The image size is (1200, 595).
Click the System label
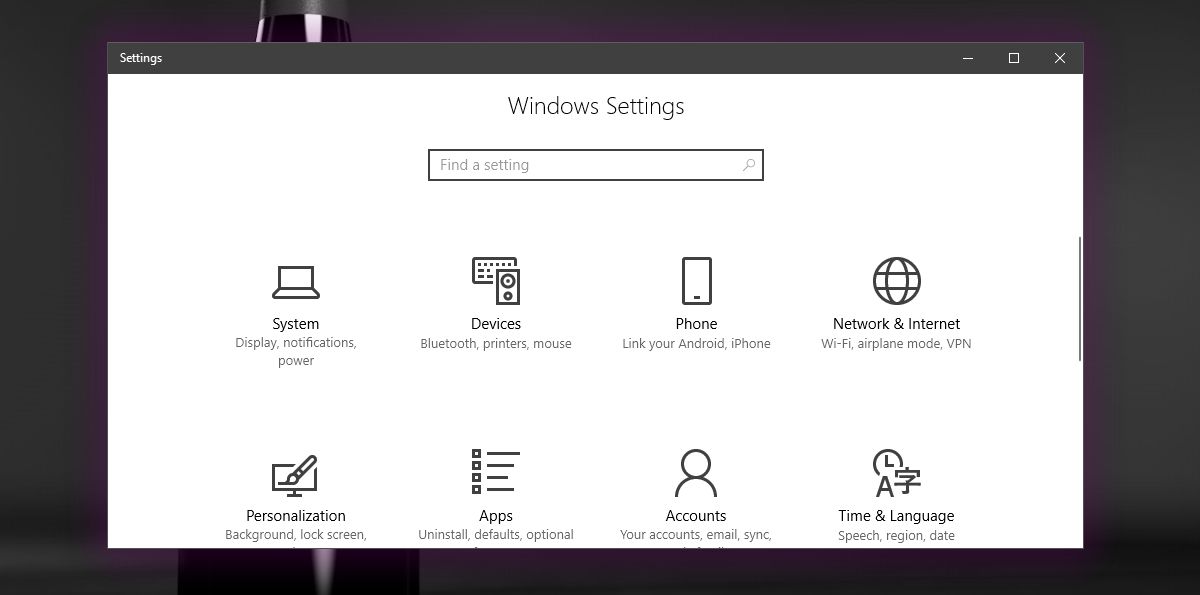click(x=296, y=324)
